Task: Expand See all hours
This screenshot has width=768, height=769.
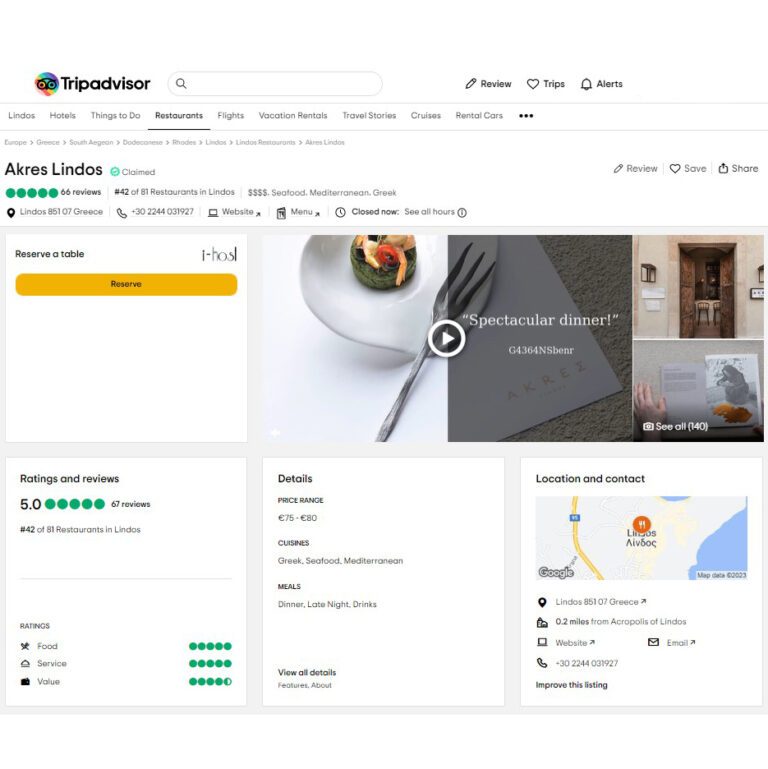Action: coord(430,212)
